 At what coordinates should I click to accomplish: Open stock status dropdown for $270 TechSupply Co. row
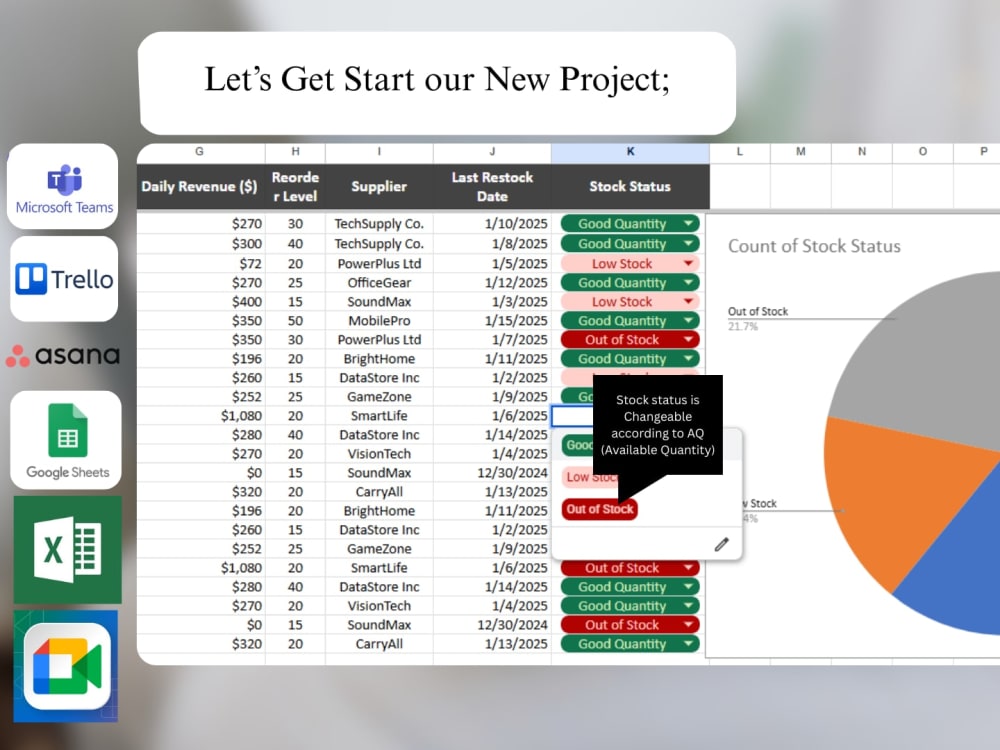(688, 223)
